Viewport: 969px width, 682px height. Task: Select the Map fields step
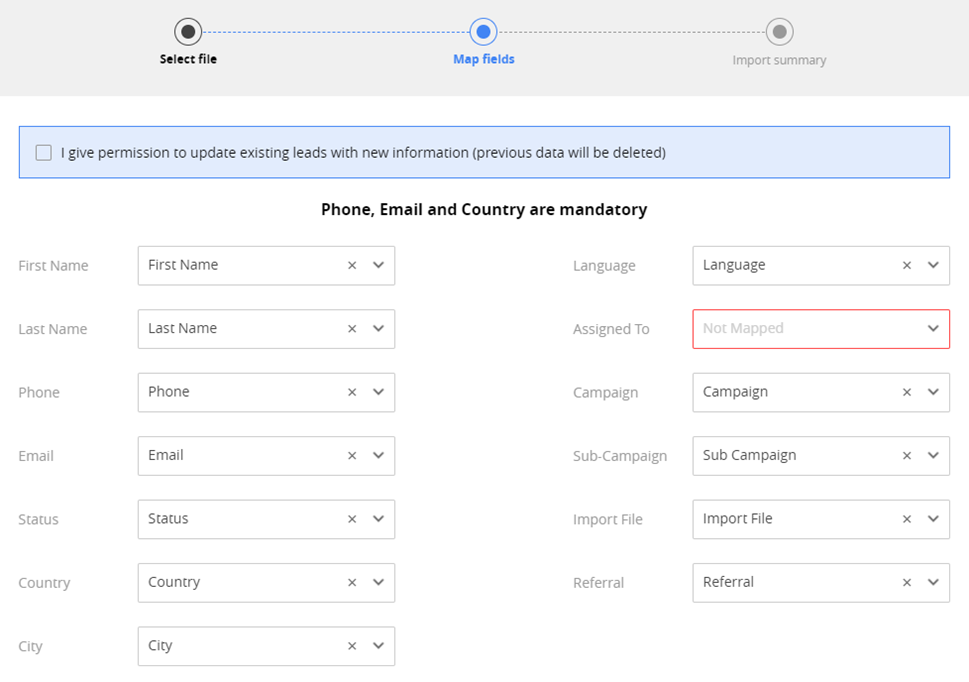pos(483,32)
